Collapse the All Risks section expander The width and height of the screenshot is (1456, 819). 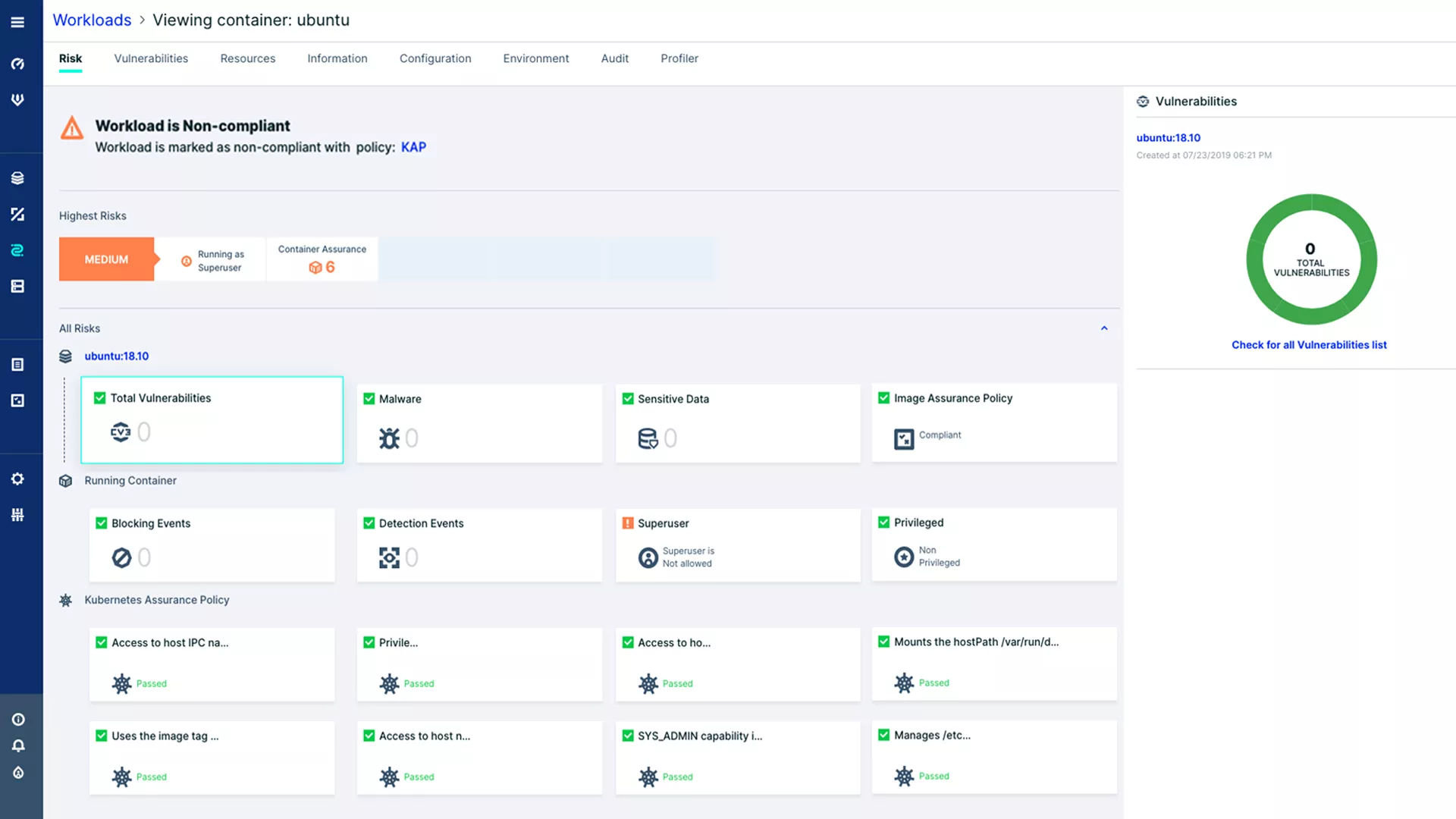pyautogui.click(x=1104, y=328)
